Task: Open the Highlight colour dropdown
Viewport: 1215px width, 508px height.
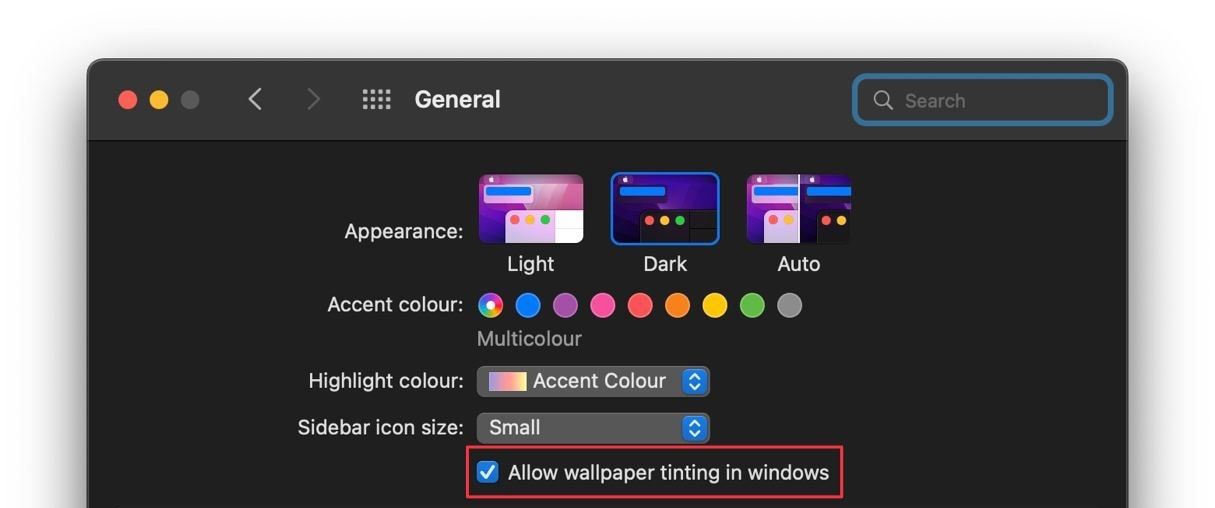Action: [593, 381]
